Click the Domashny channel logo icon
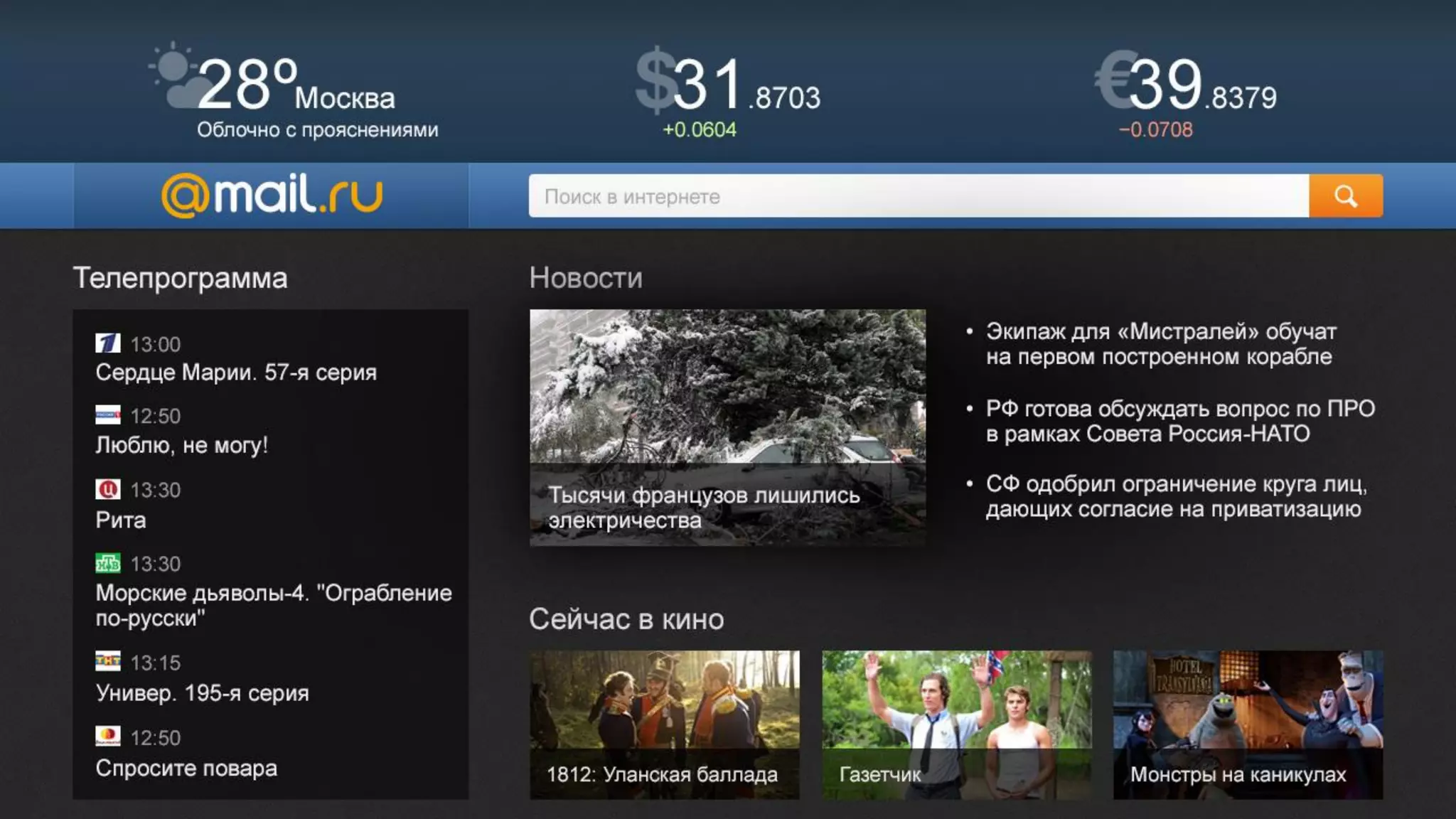Image resolution: width=1456 pixels, height=819 pixels. point(108,737)
